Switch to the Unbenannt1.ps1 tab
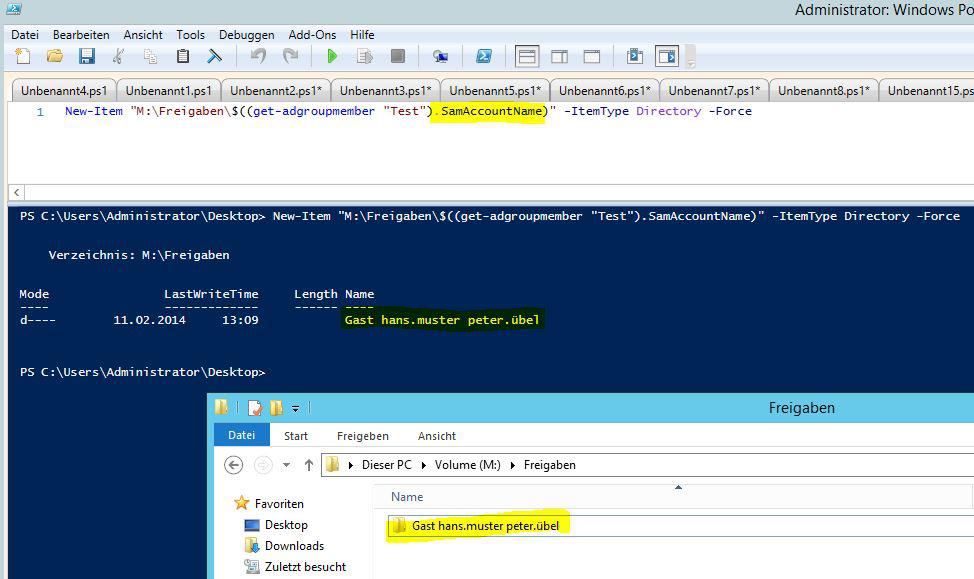Image resolution: width=974 pixels, height=579 pixels. (168, 91)
